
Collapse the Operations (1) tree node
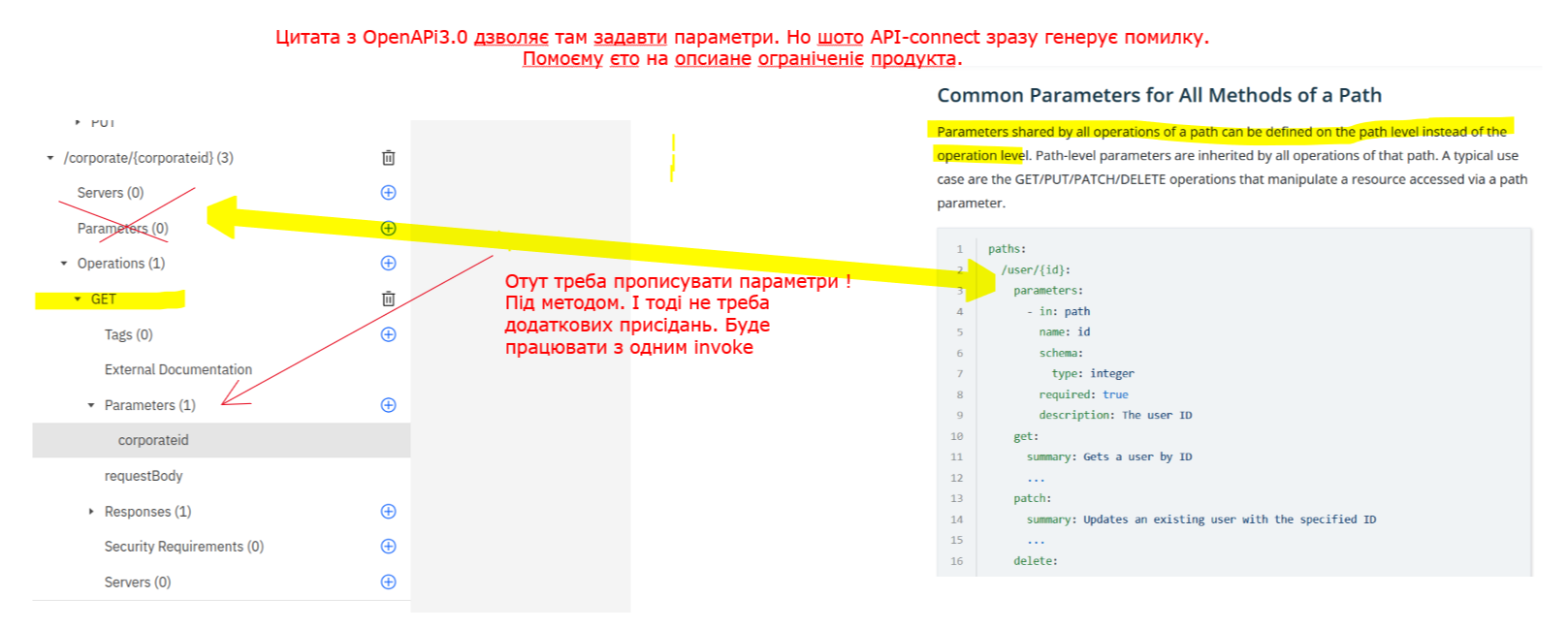[x=64, y=264]
